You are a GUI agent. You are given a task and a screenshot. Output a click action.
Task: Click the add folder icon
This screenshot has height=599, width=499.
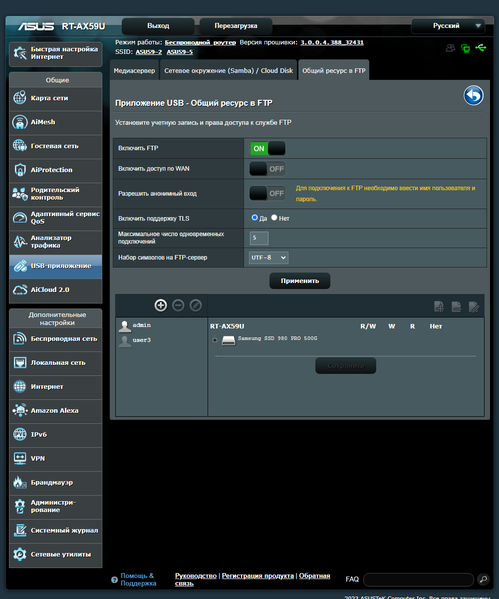(439, 306)
